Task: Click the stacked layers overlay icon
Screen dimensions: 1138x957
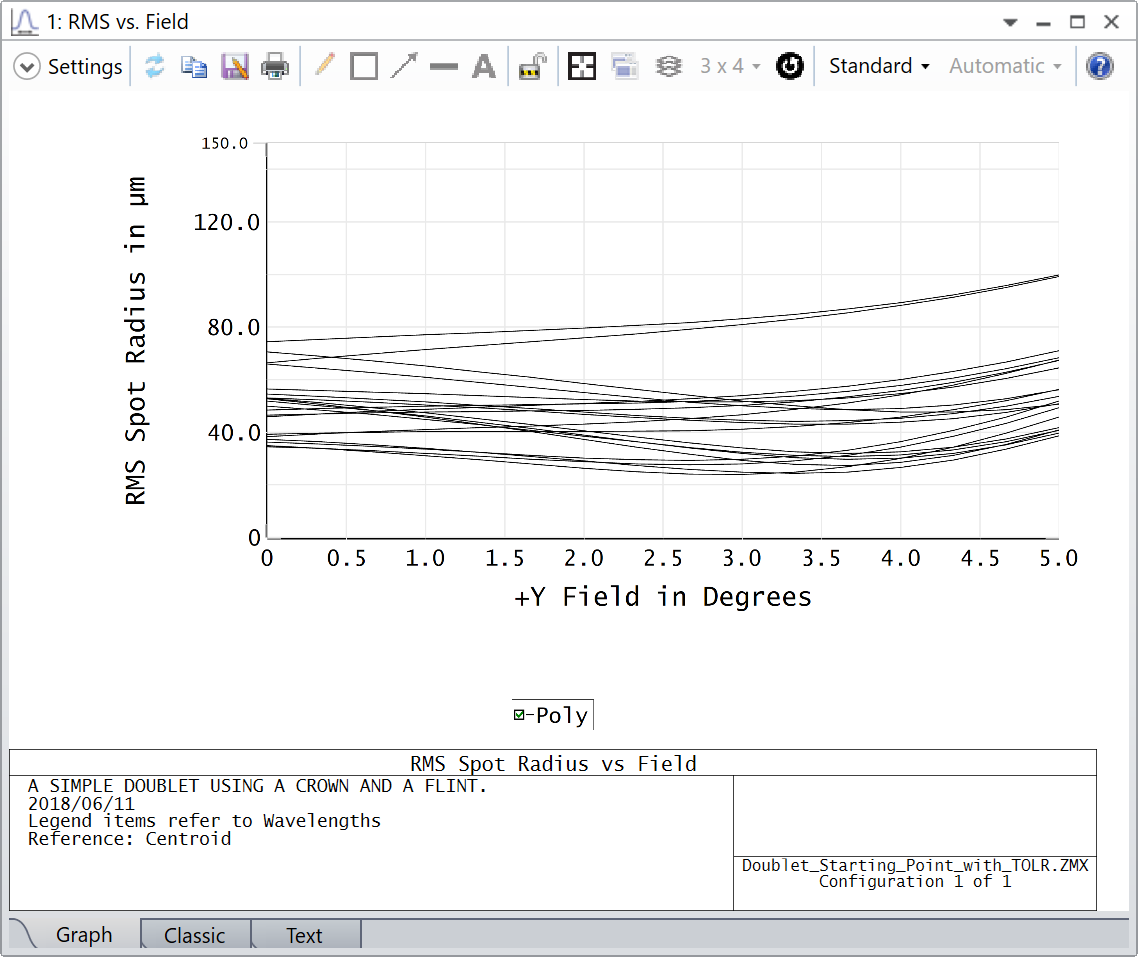Action: tap(668, 66)
